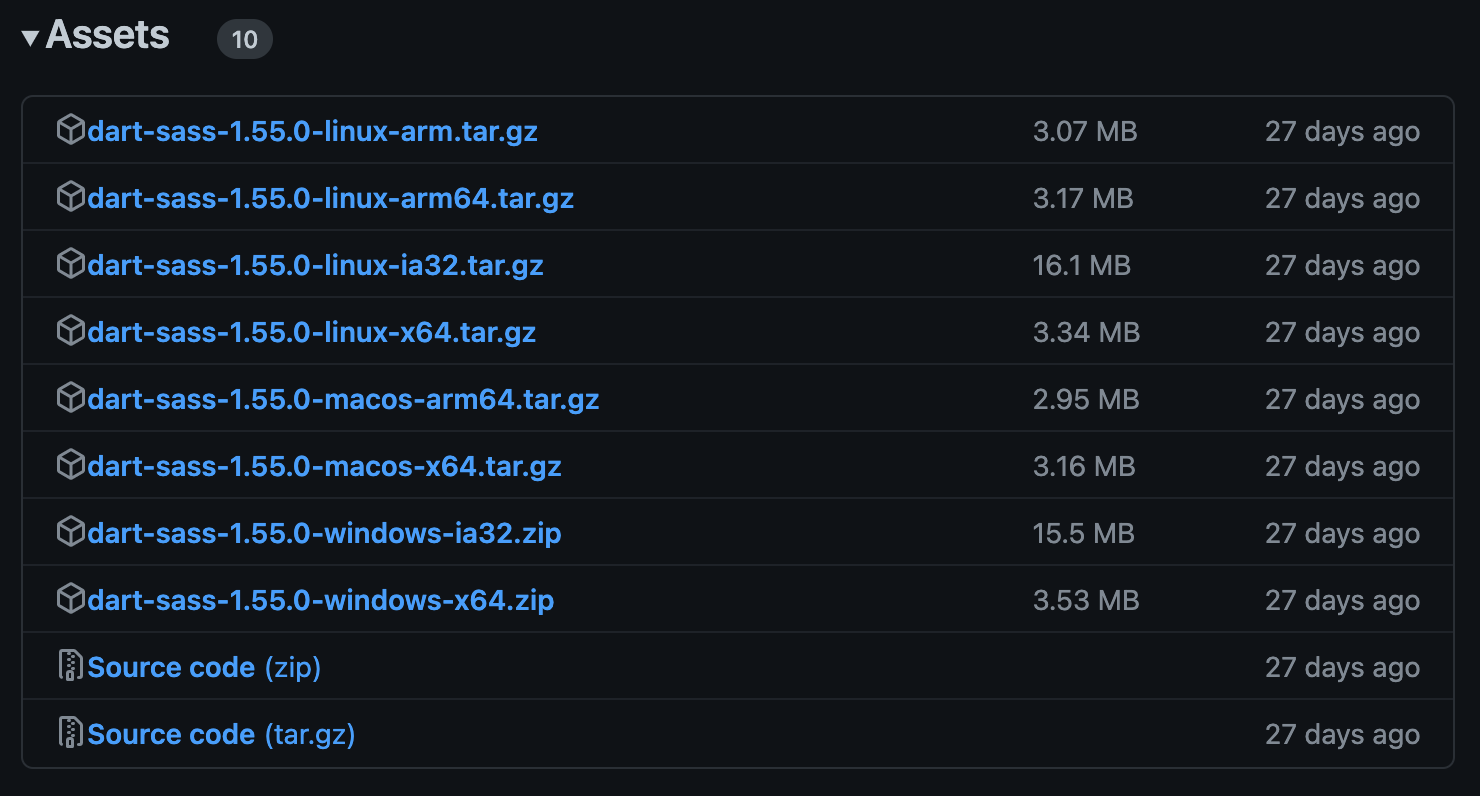Click the zip archive icon beside Source code (zip)
This screenshot has width=1480, height=796.
(x=70, y=666)
